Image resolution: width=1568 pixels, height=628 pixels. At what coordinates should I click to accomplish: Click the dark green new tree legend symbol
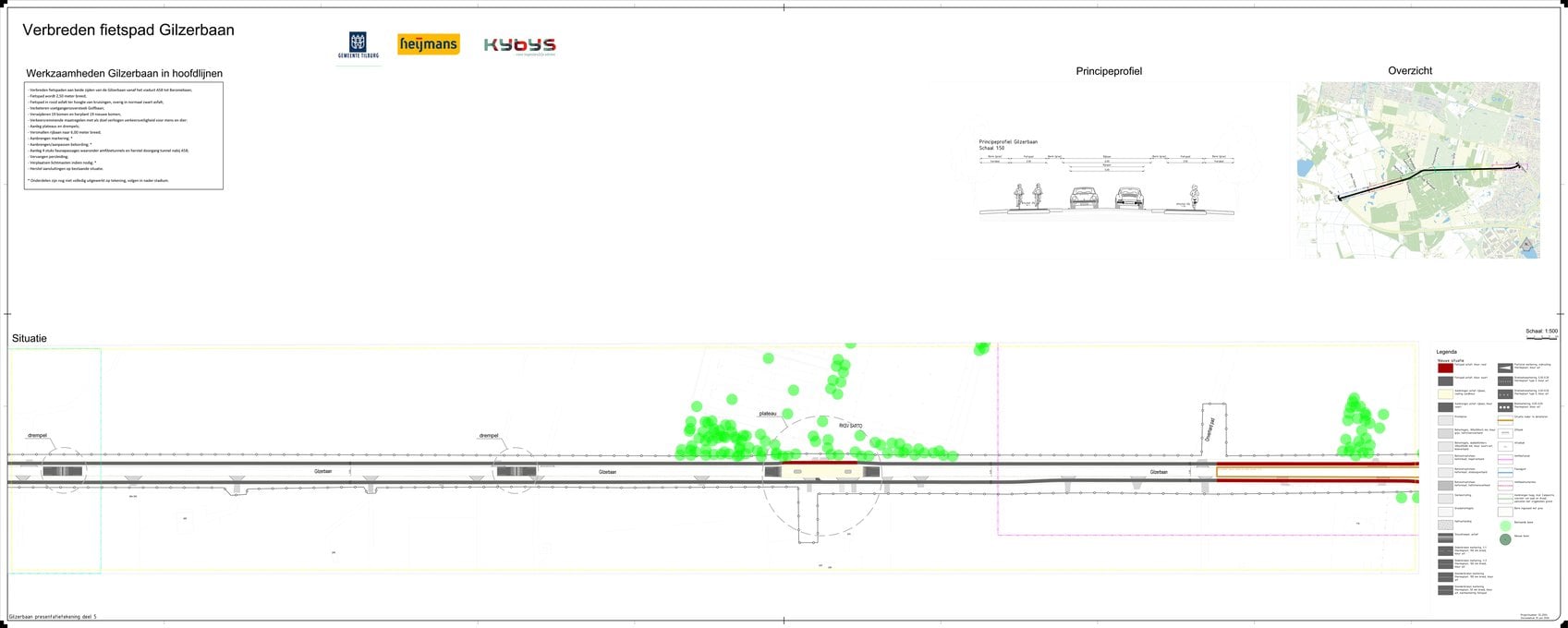[1505, 539]
